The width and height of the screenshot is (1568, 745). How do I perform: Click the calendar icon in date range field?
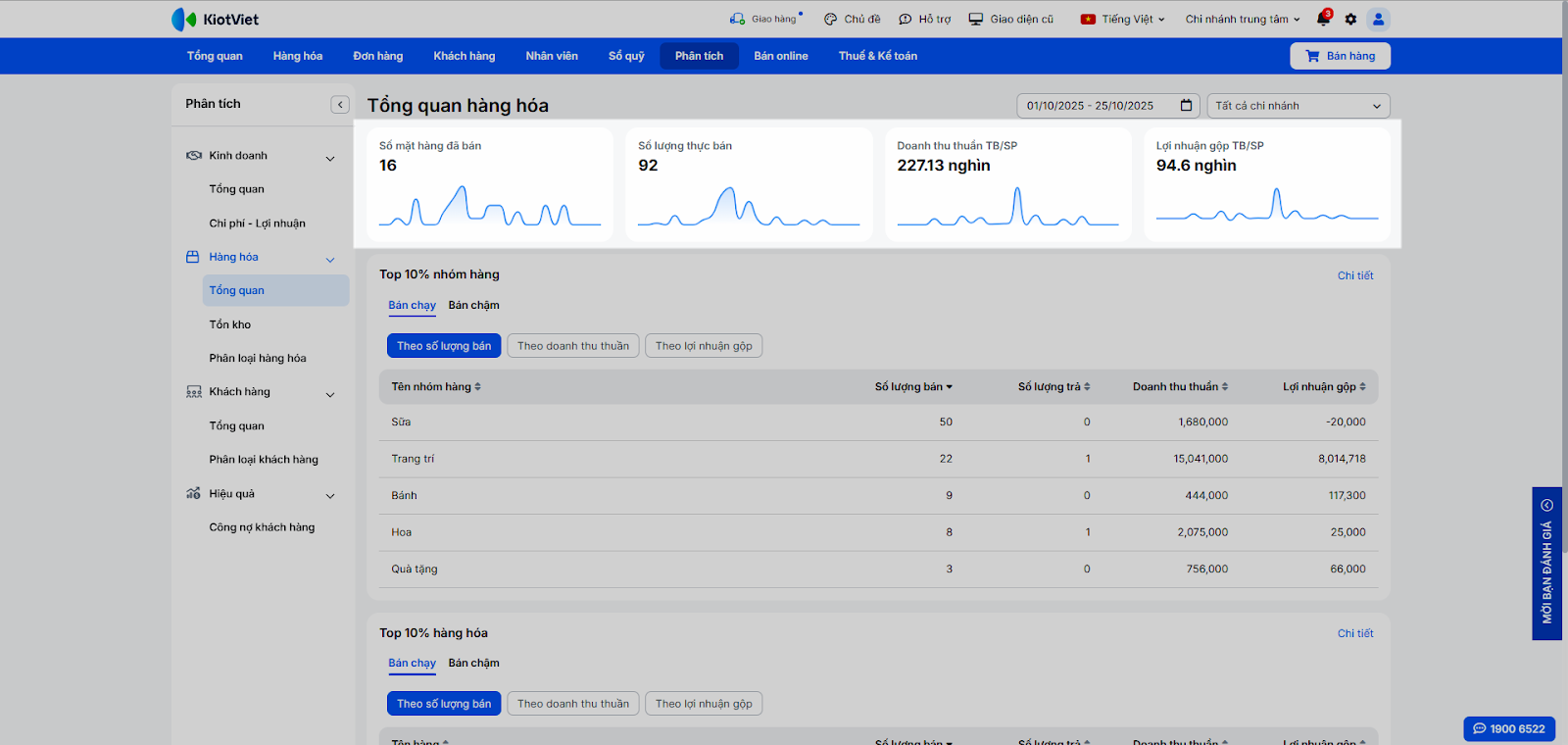click(x=1186, y=106)
